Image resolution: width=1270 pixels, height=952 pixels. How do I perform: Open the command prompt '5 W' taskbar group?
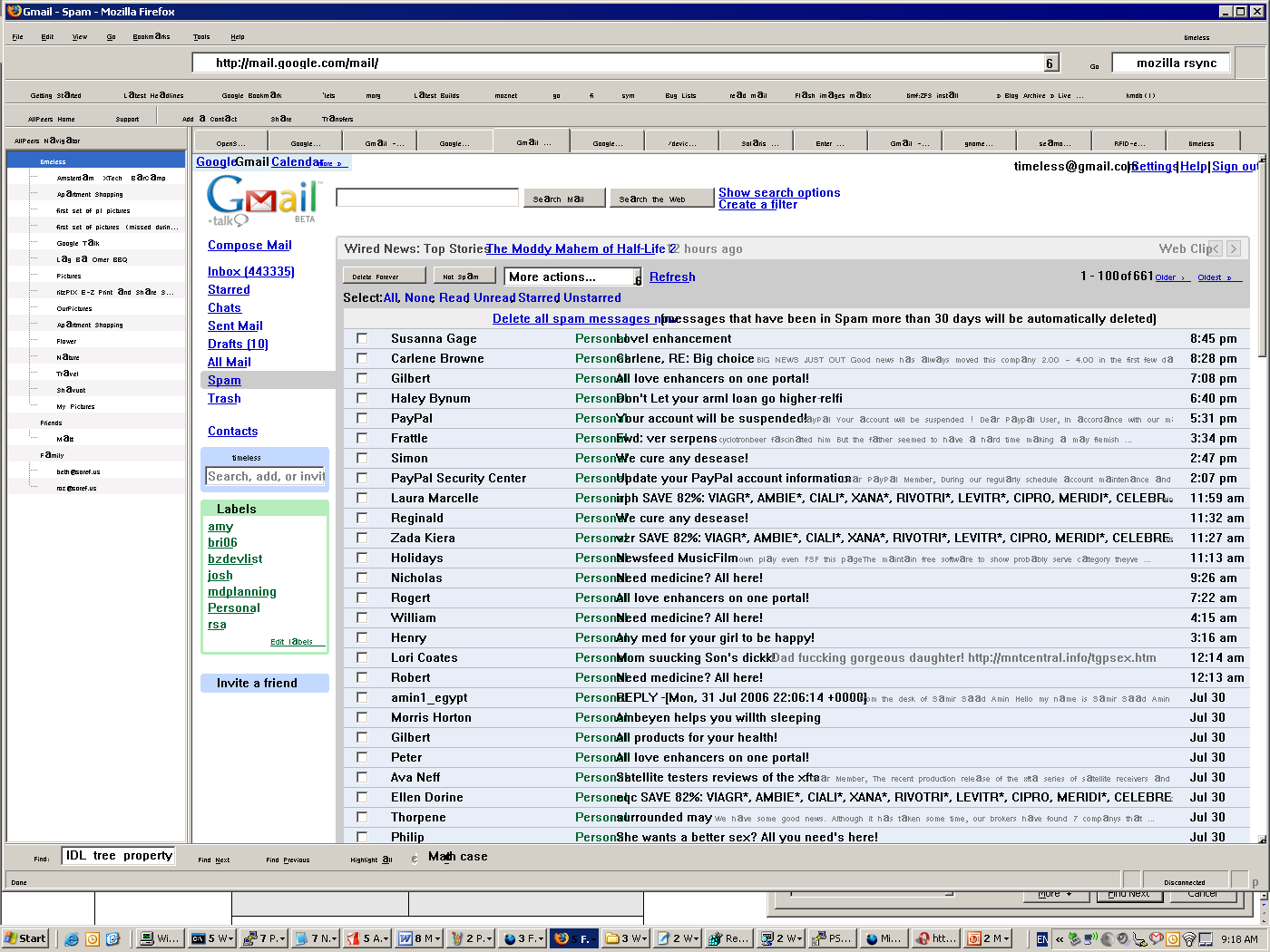(212, 938)
